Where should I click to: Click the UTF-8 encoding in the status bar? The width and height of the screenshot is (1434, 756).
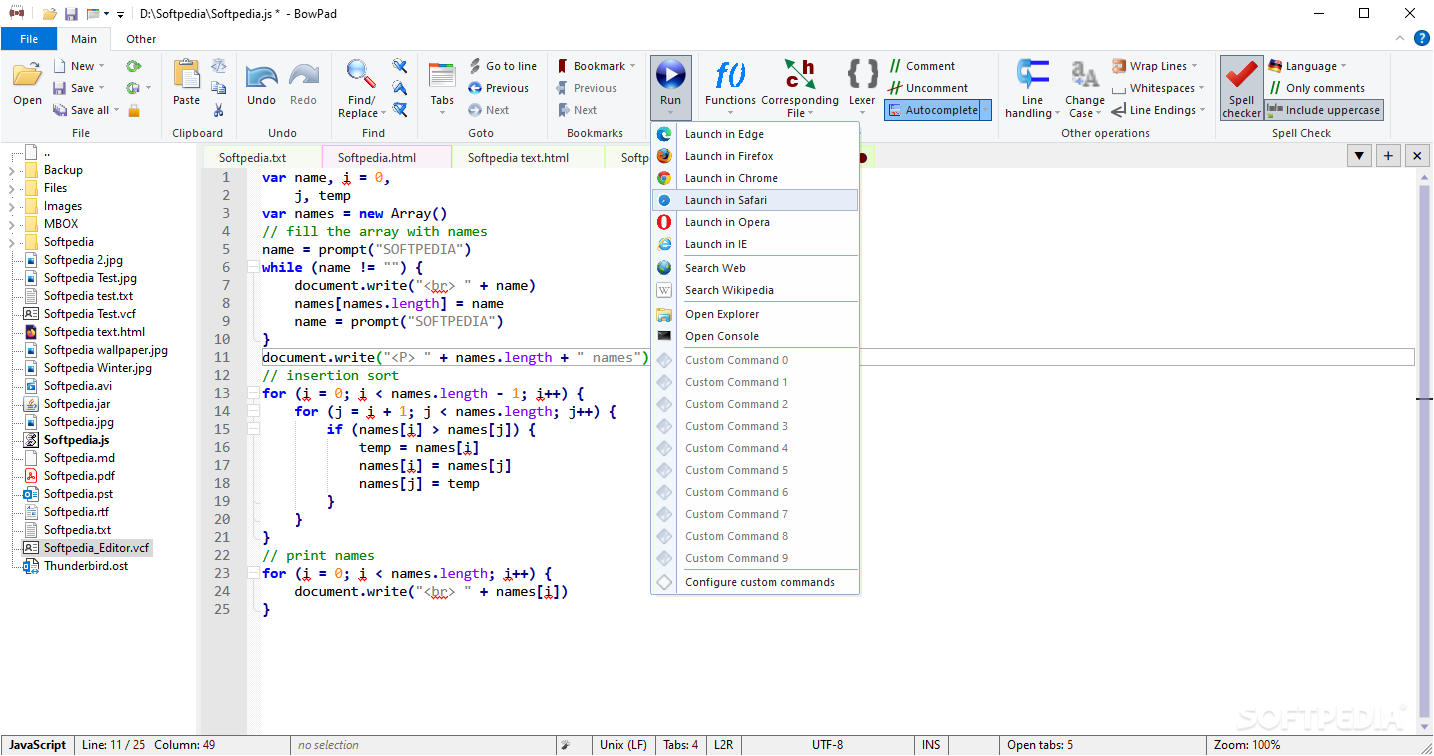point(827,745)
